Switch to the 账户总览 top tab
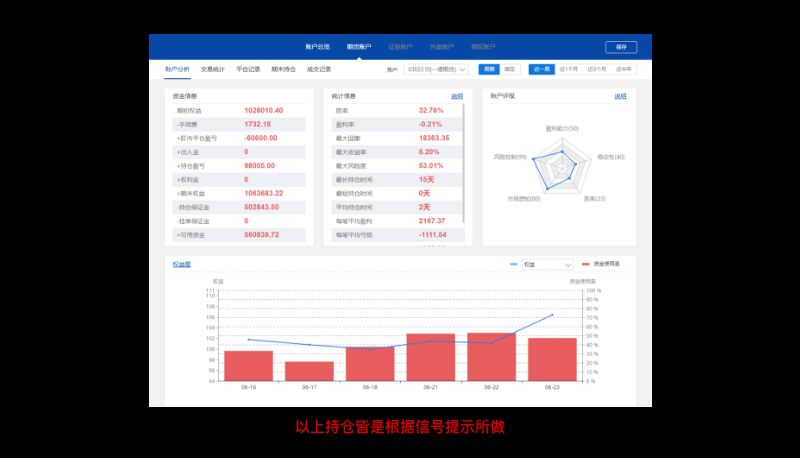The width and height of the screenshot is (800, 458). pyautogui.click(x=317, y=47)
